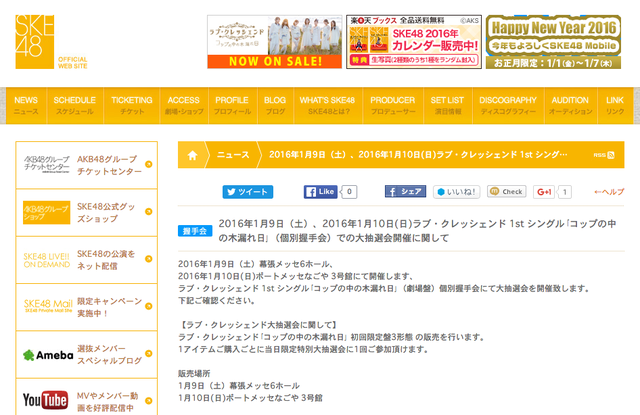Image resolution: width=640 pixels, height=415 pixels.
Task: Open the PRODUCER プロデューサー menu
Action: (x=393, y=105)
